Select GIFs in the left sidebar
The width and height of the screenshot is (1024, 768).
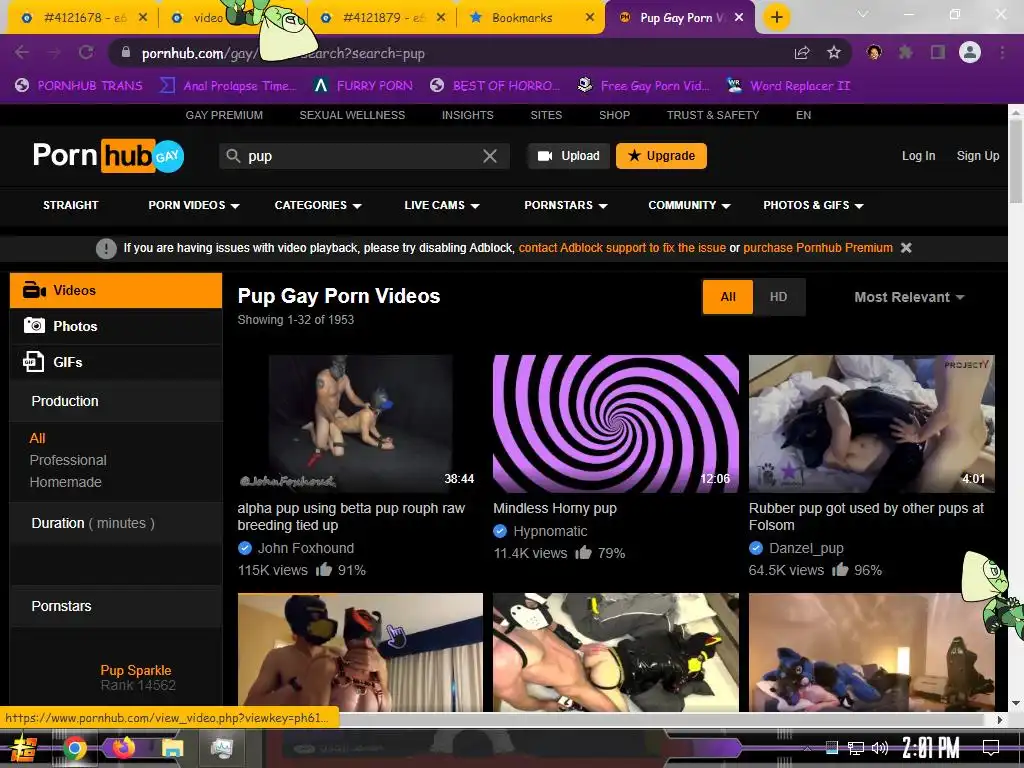[x=116, y=362]
